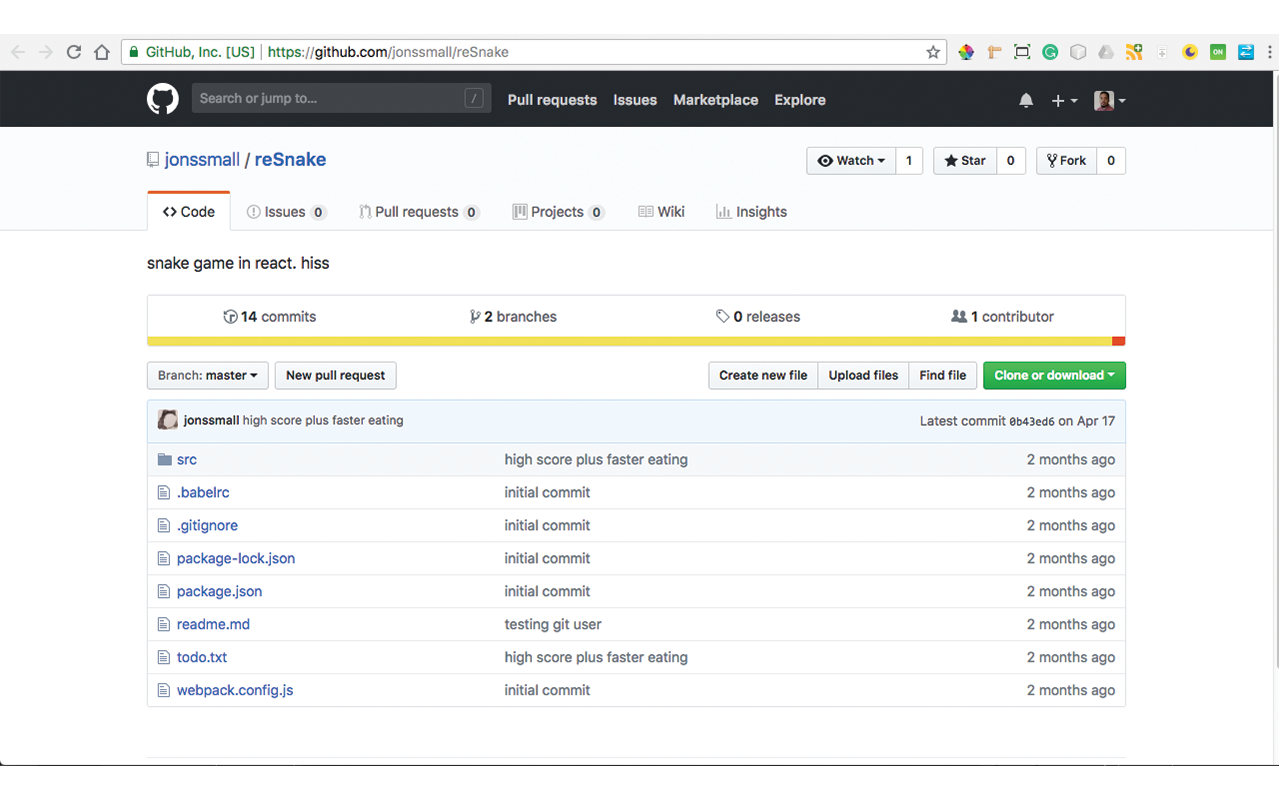The height and width of the screenshot is (800, 1280).
Task: Open Explore in top navigation
Action: 800,100
